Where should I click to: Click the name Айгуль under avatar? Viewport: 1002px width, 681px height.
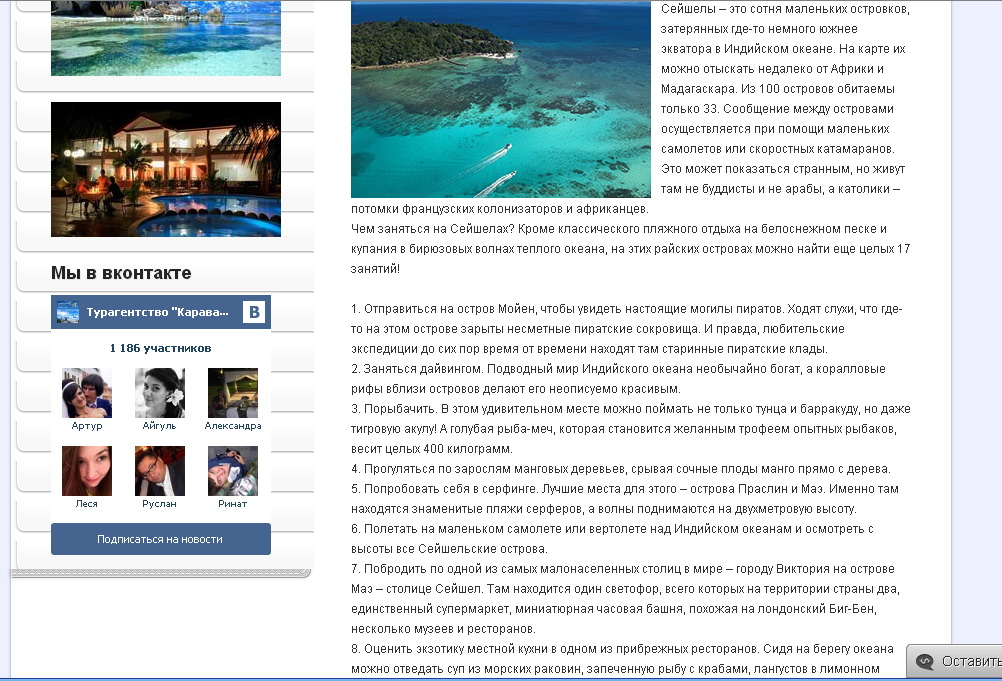point(159,425)
